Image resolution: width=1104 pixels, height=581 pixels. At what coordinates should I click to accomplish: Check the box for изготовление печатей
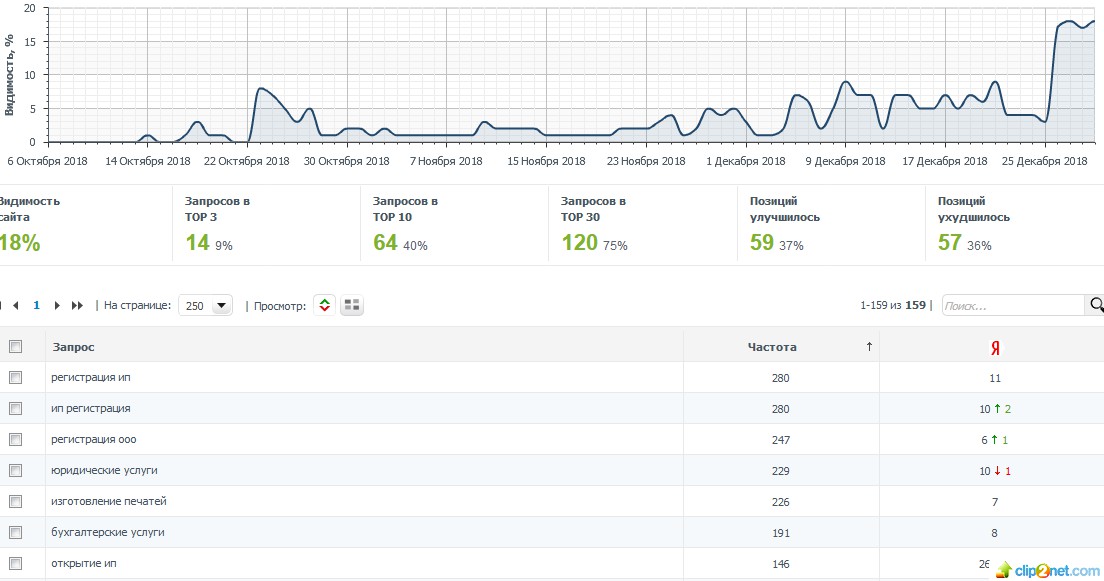coord(15,501)
